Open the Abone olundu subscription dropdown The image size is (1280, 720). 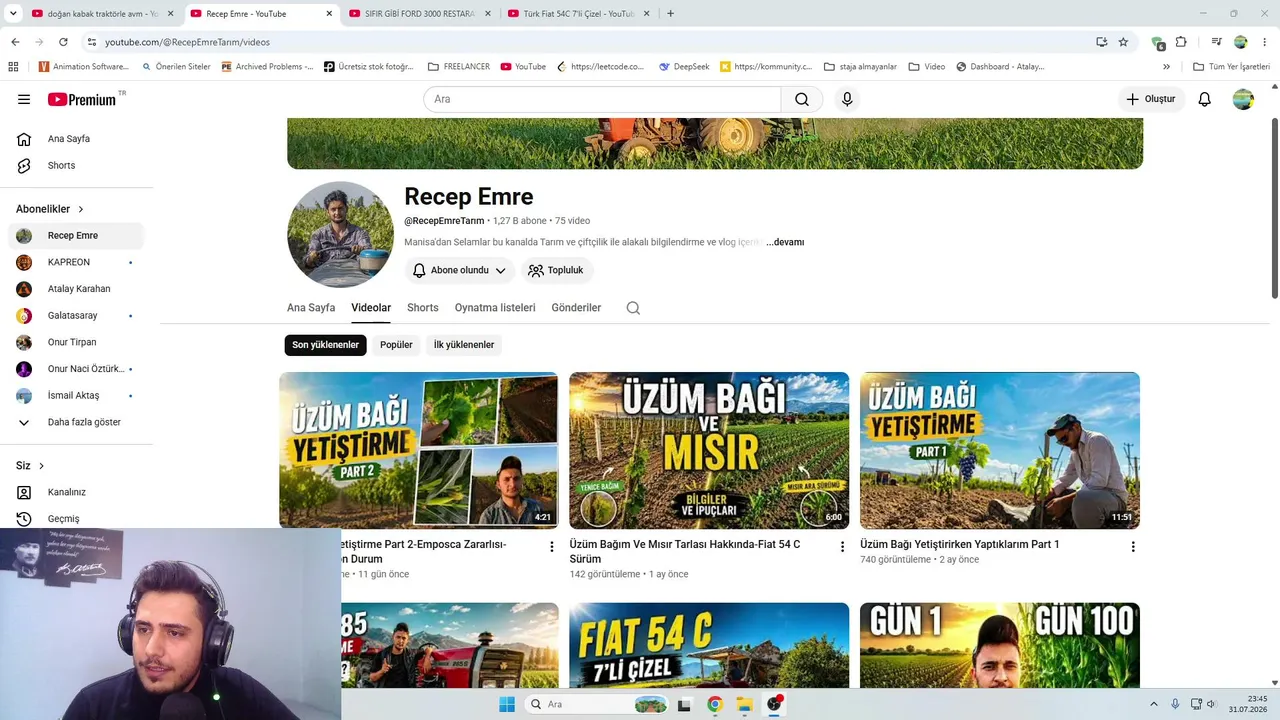tap(460, 270)
